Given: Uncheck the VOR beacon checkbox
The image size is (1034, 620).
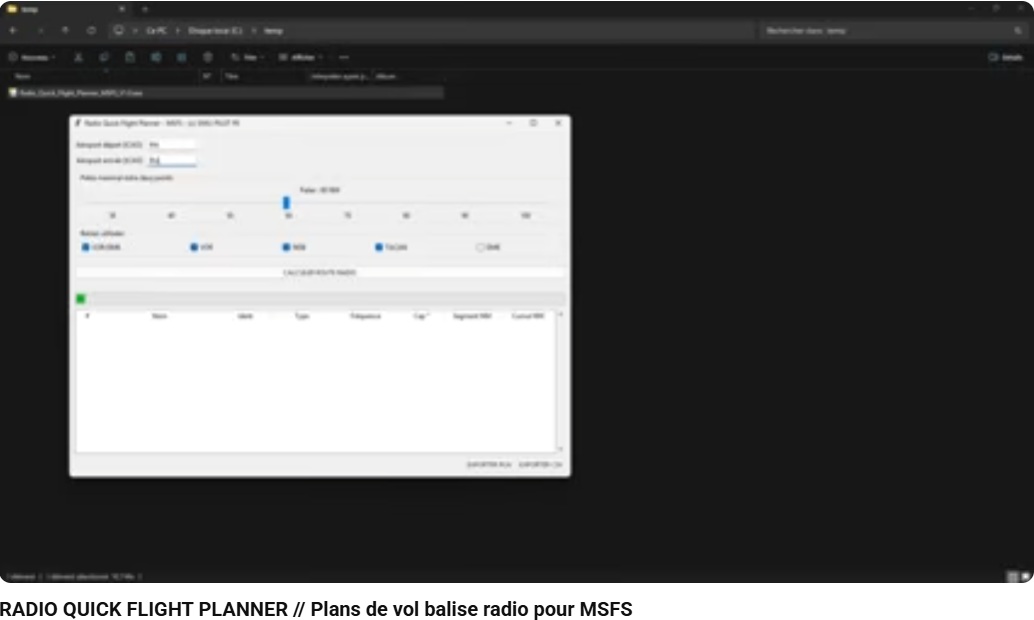Looking at the screenshot, I should (194, 247).
